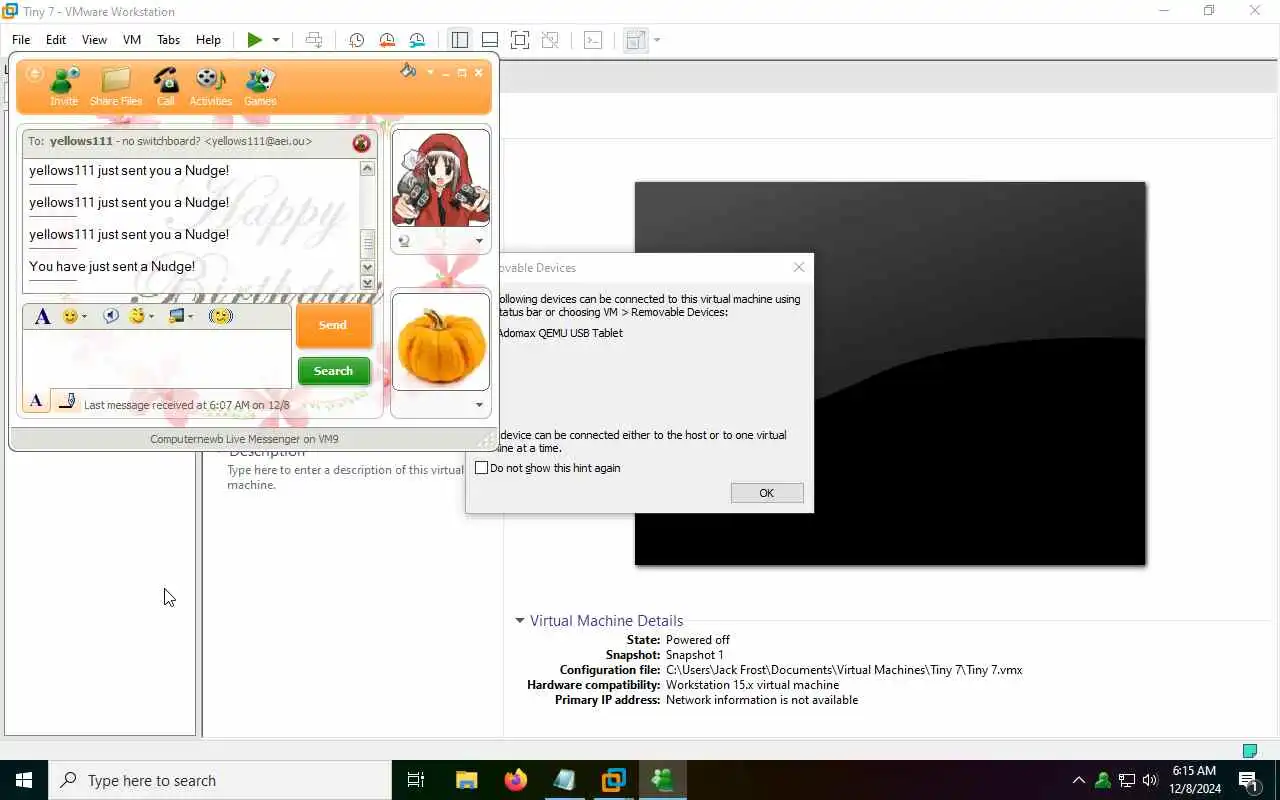This screenshot has height=800, width=1280.
Task: Click the round back arrow in Messenger toolbar
Action: tap(34, 74)
